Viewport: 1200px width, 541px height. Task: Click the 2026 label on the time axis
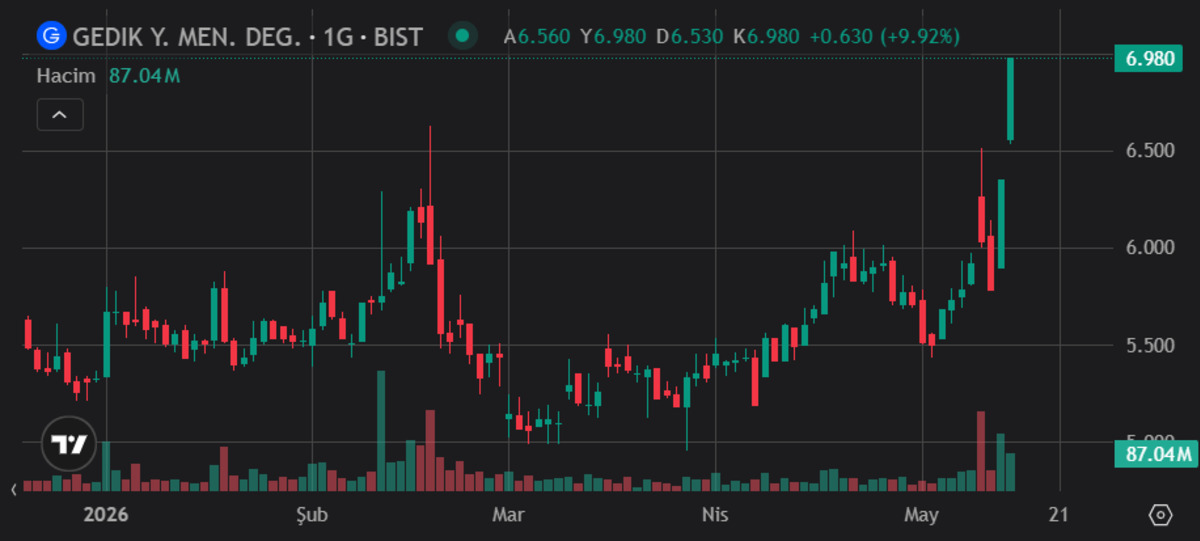pos(105,515)
